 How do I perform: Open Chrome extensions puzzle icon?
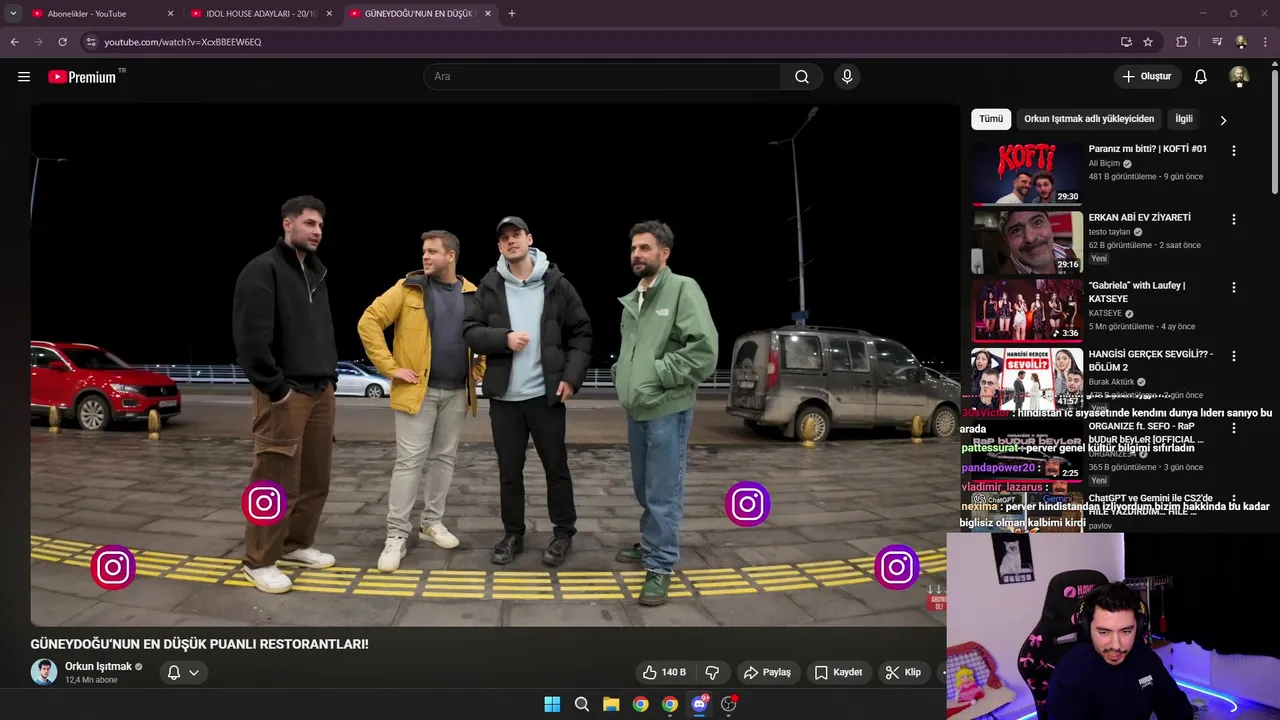(1182, 42)
